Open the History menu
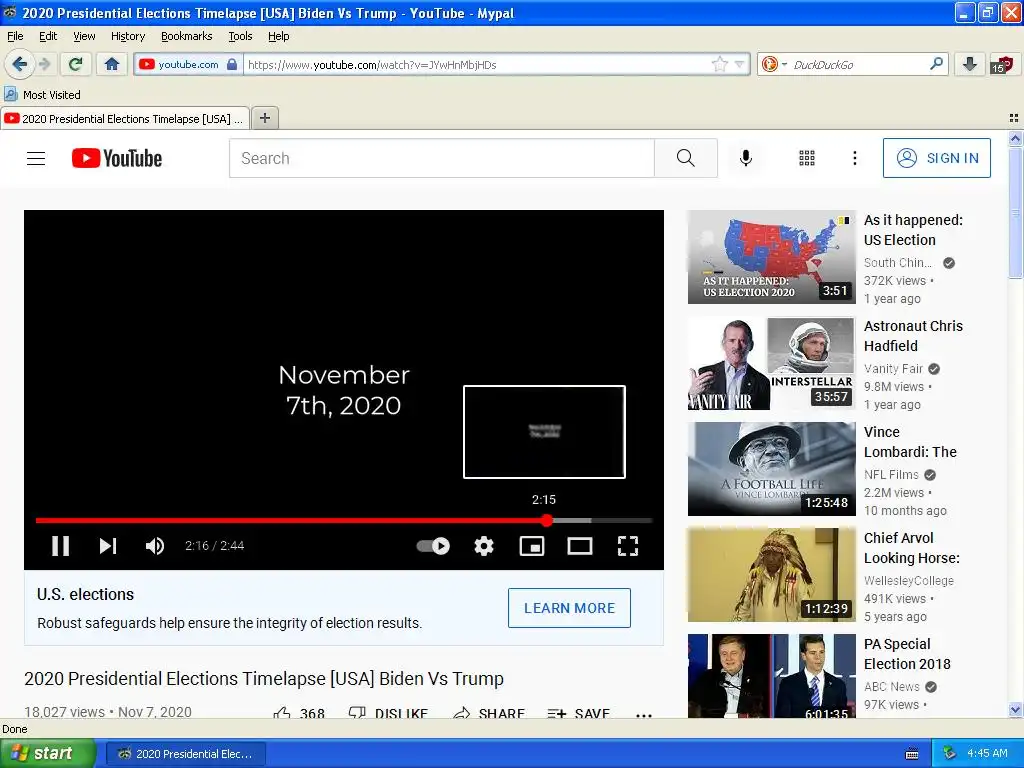This screenshot has height=768, width=1024. point(128,36)
